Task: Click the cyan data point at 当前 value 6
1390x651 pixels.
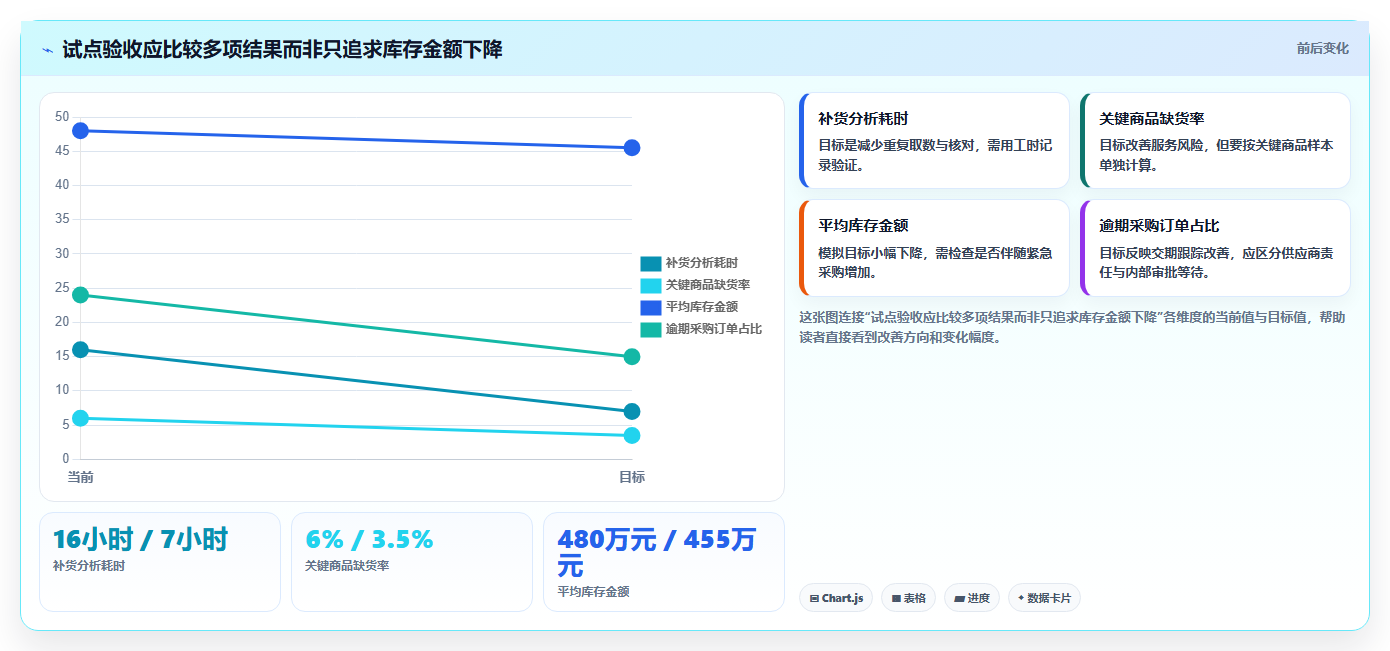Action: point(81,418)
